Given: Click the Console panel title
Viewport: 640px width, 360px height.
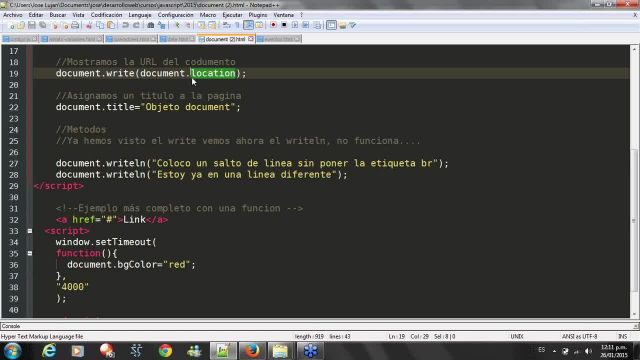Looking at the screenshot, I should click(x=11, y=326).
